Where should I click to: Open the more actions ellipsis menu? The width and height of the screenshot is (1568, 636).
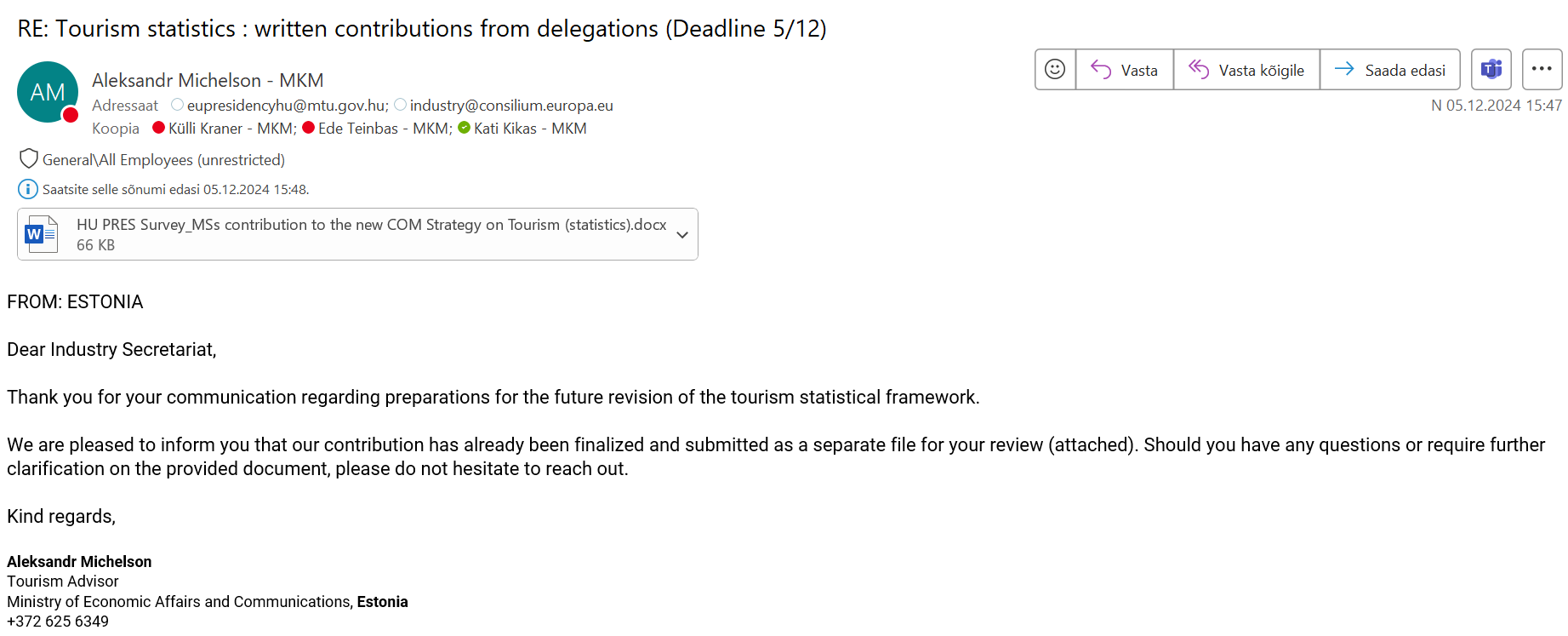pos(1542,70)
